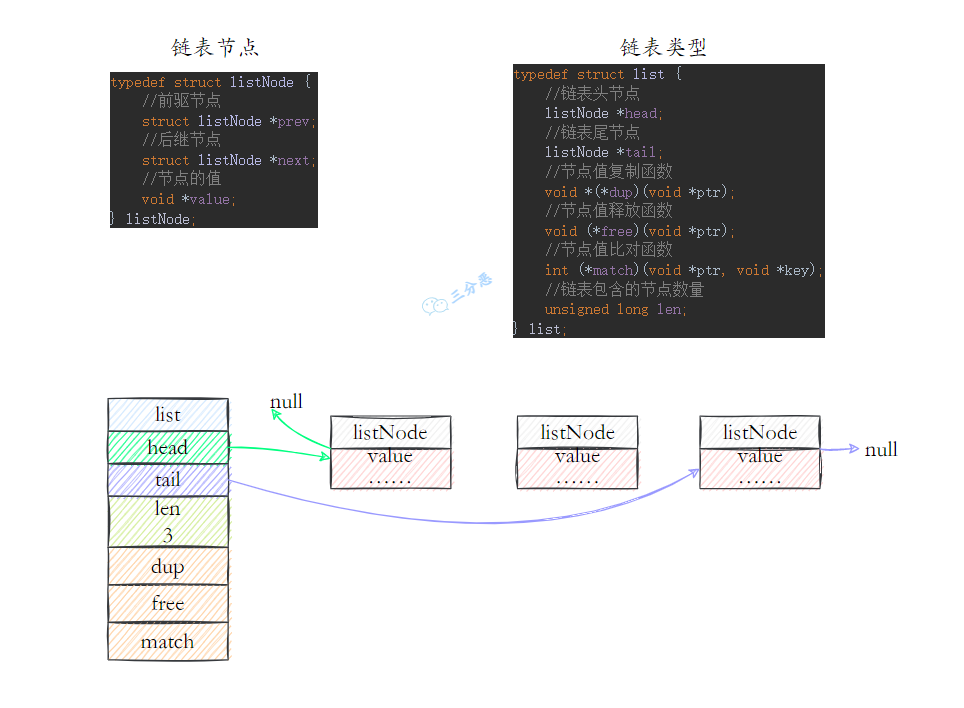The width and height of the screenshot is (964, 708).
Task: Click the null label near the head pointer
Action: pos(286,401)
